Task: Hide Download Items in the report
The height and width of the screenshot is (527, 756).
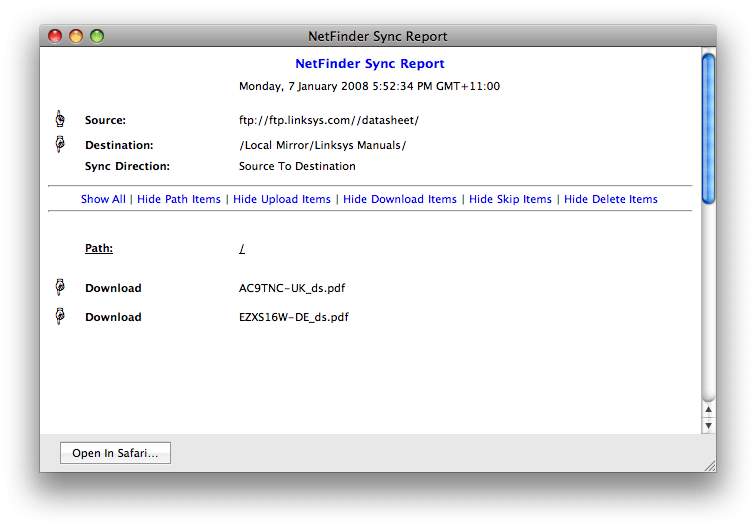Action: click(x=400, y=199)
